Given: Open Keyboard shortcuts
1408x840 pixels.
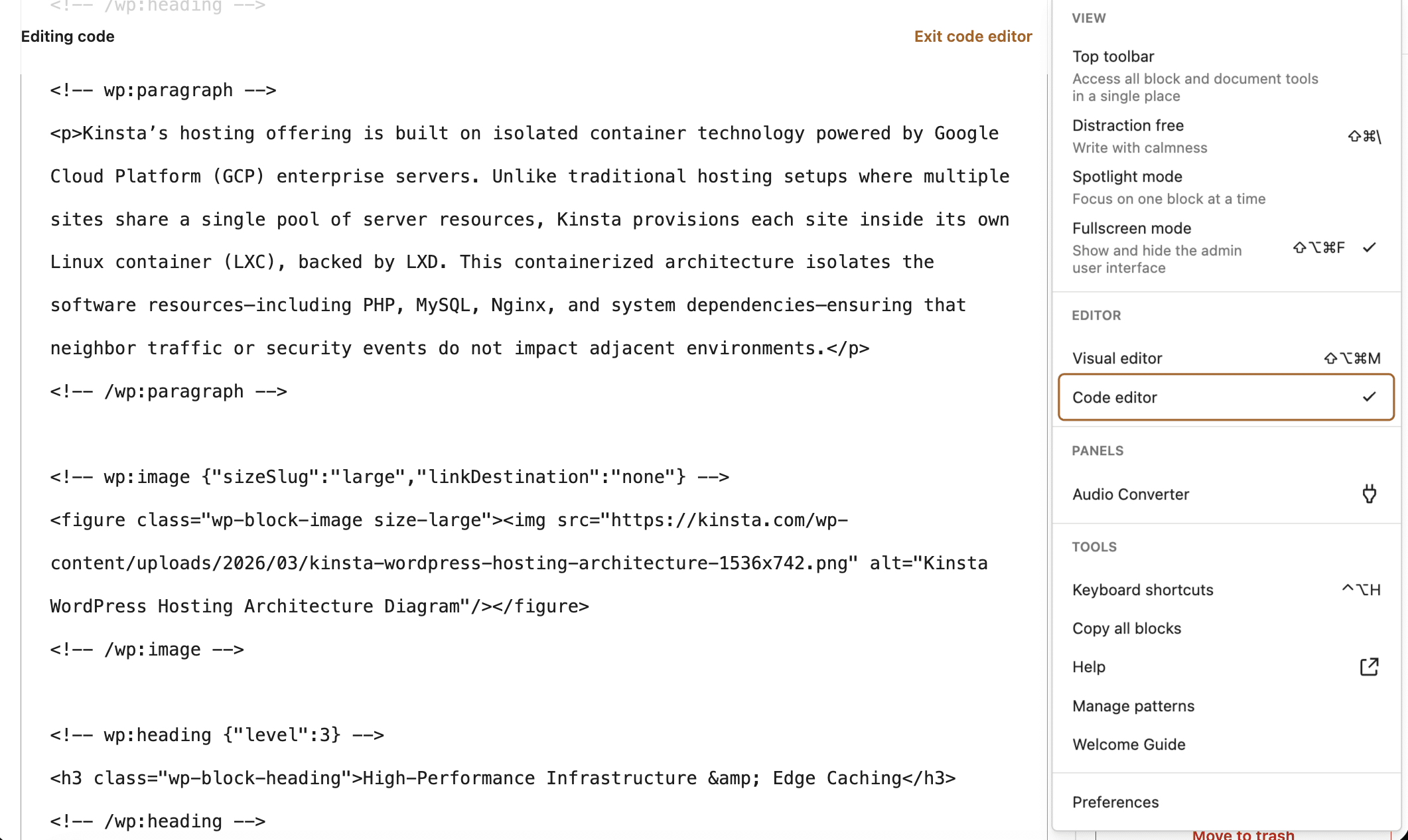Looking at the screenshot, I should pos(1226,590).
